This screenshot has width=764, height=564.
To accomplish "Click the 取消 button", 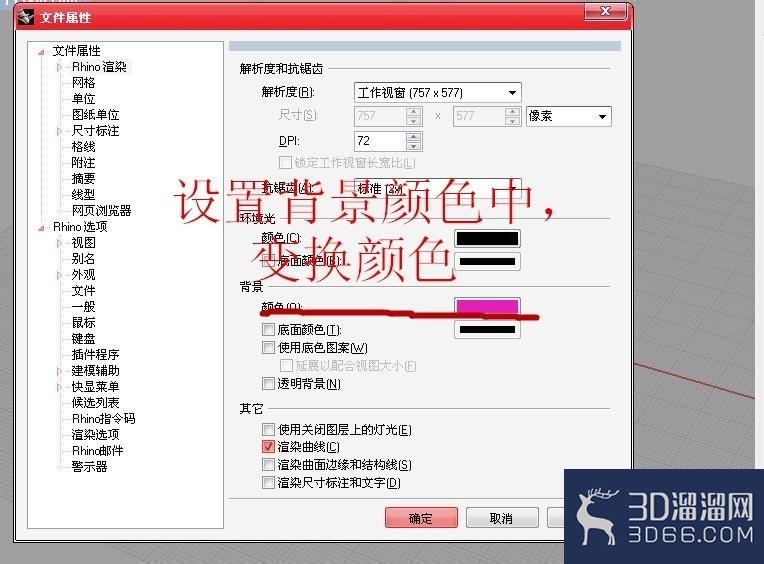I will click(502, 518).
